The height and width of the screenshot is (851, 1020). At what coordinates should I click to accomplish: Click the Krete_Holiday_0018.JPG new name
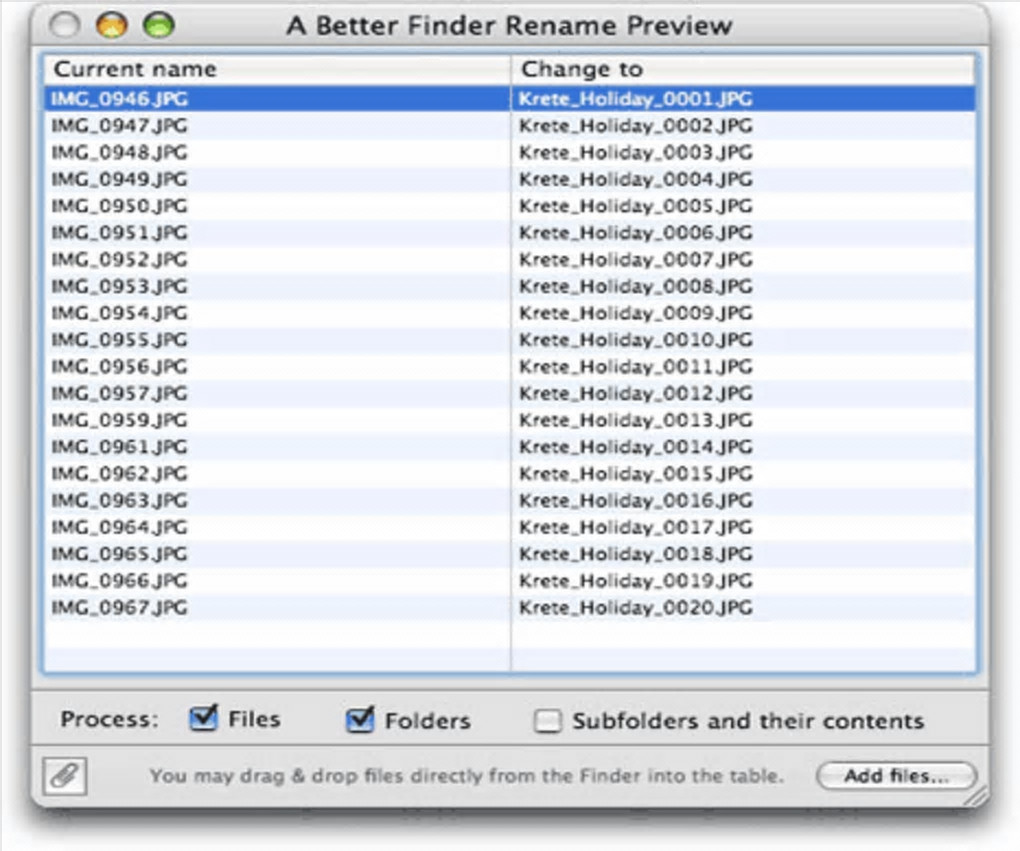636,554
